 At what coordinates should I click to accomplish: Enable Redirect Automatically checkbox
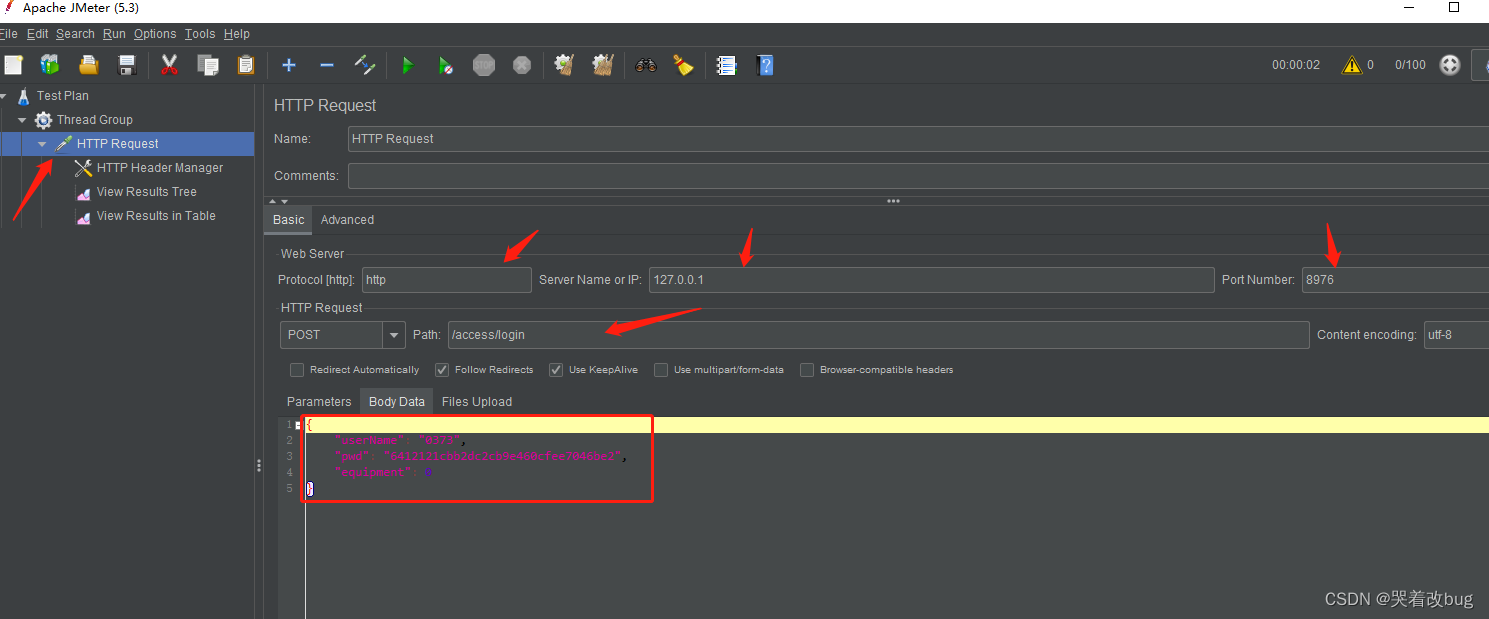[x=297, y=370]
